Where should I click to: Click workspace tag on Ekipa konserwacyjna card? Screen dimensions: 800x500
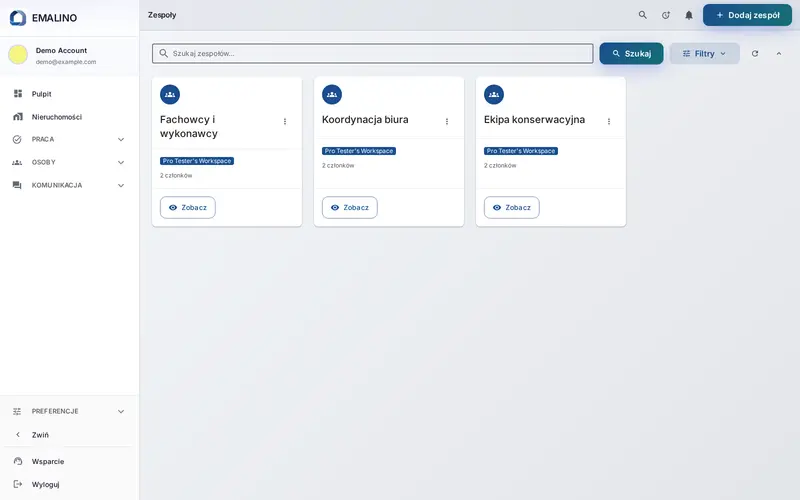click(521, 151)
